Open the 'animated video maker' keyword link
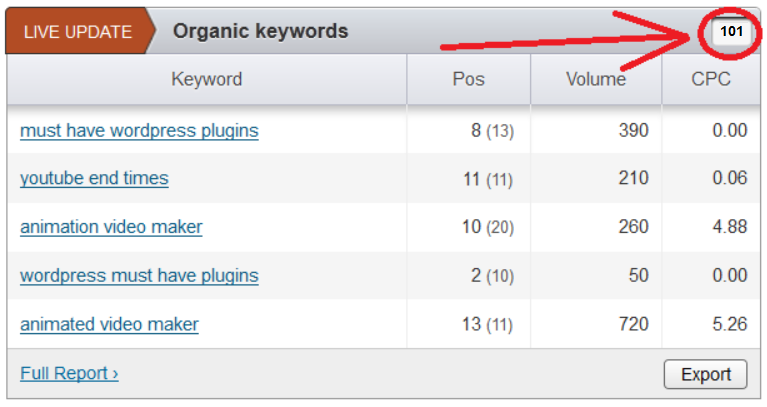This screenshot has width=767, height=407. coord(109,324)
